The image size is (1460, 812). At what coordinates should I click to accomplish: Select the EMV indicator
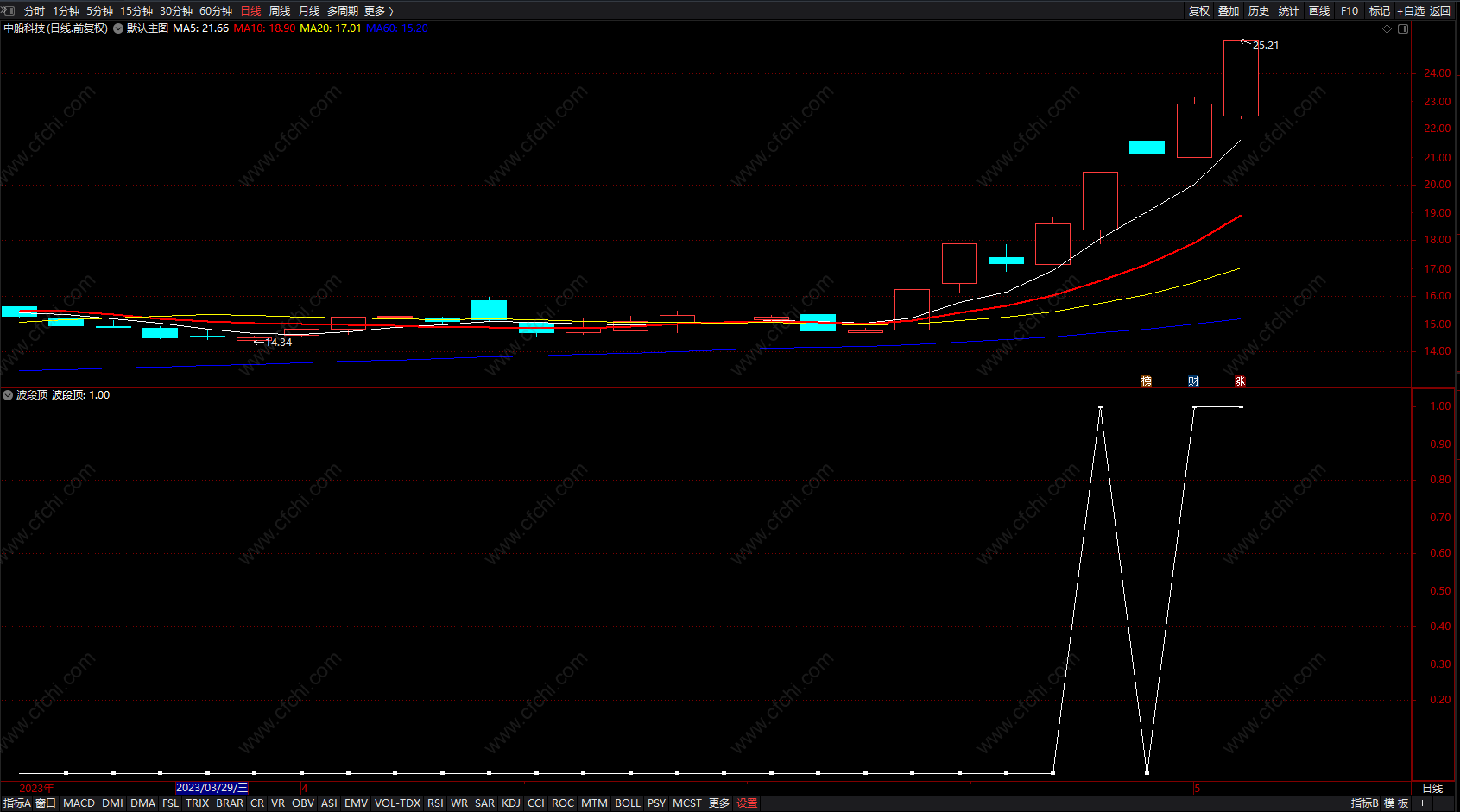[x=356, y=803]
